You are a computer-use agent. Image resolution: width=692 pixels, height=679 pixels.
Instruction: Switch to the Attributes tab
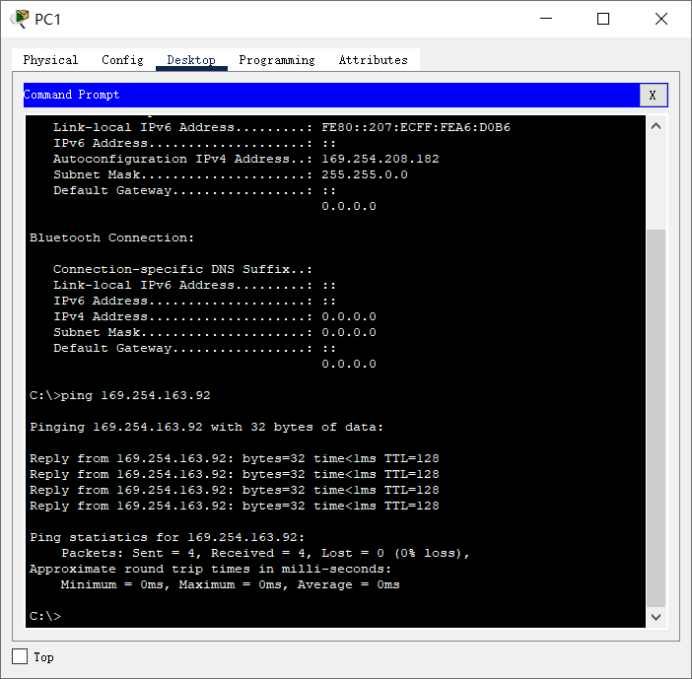[373, 60]
